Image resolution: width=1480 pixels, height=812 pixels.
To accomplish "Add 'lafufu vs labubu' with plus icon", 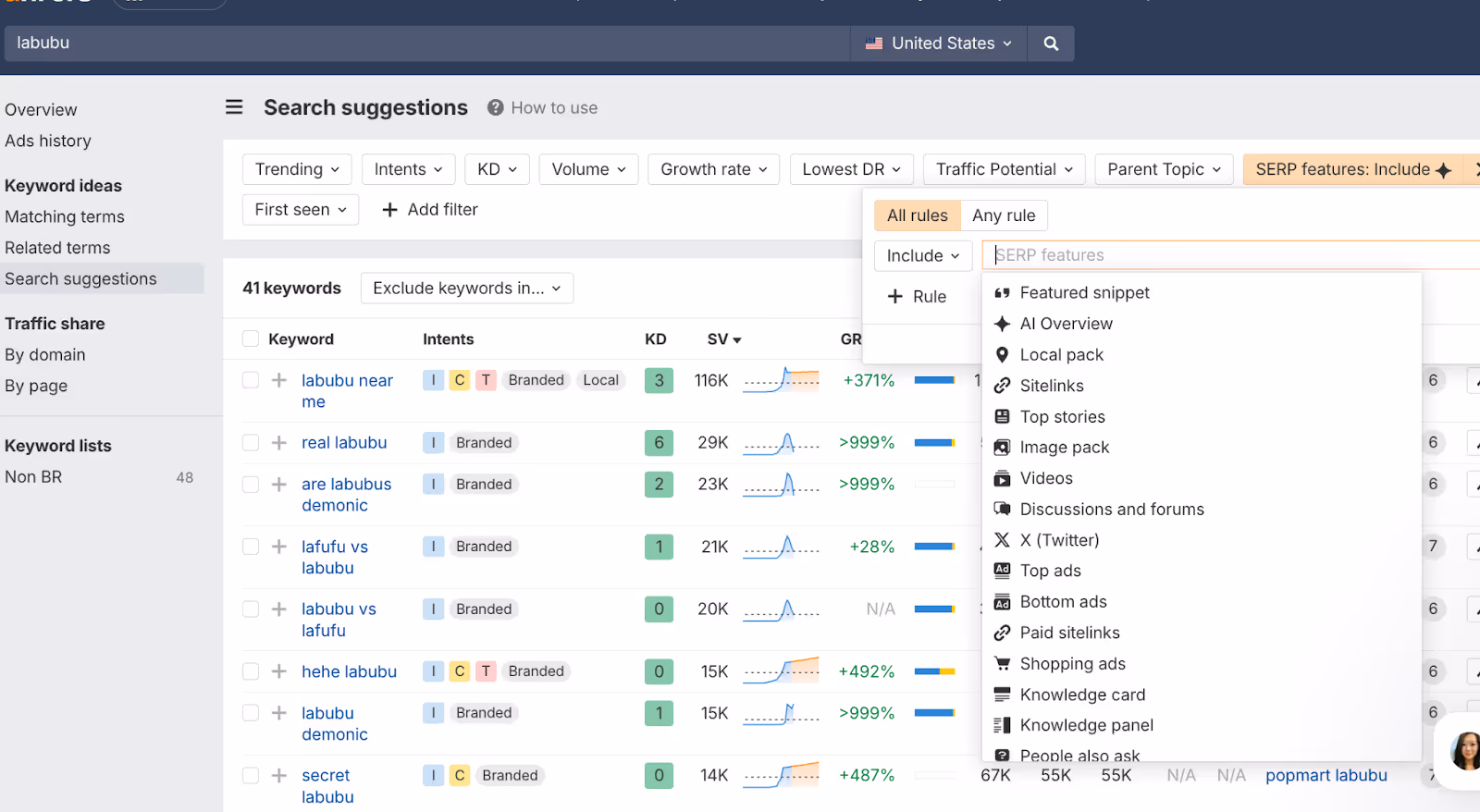I will coord(278,547).
